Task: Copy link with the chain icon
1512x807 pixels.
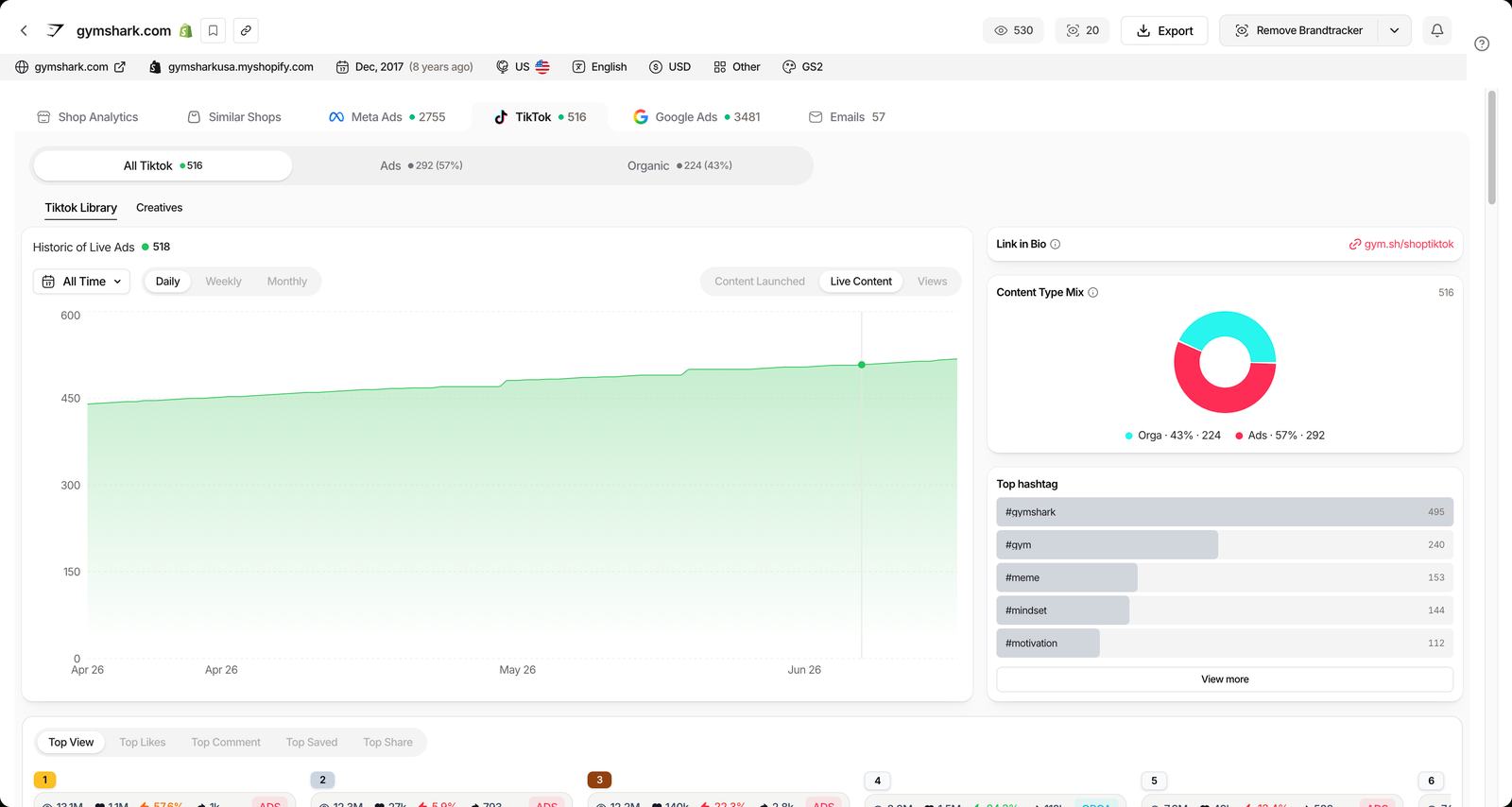Action: [x=246, y=30]
